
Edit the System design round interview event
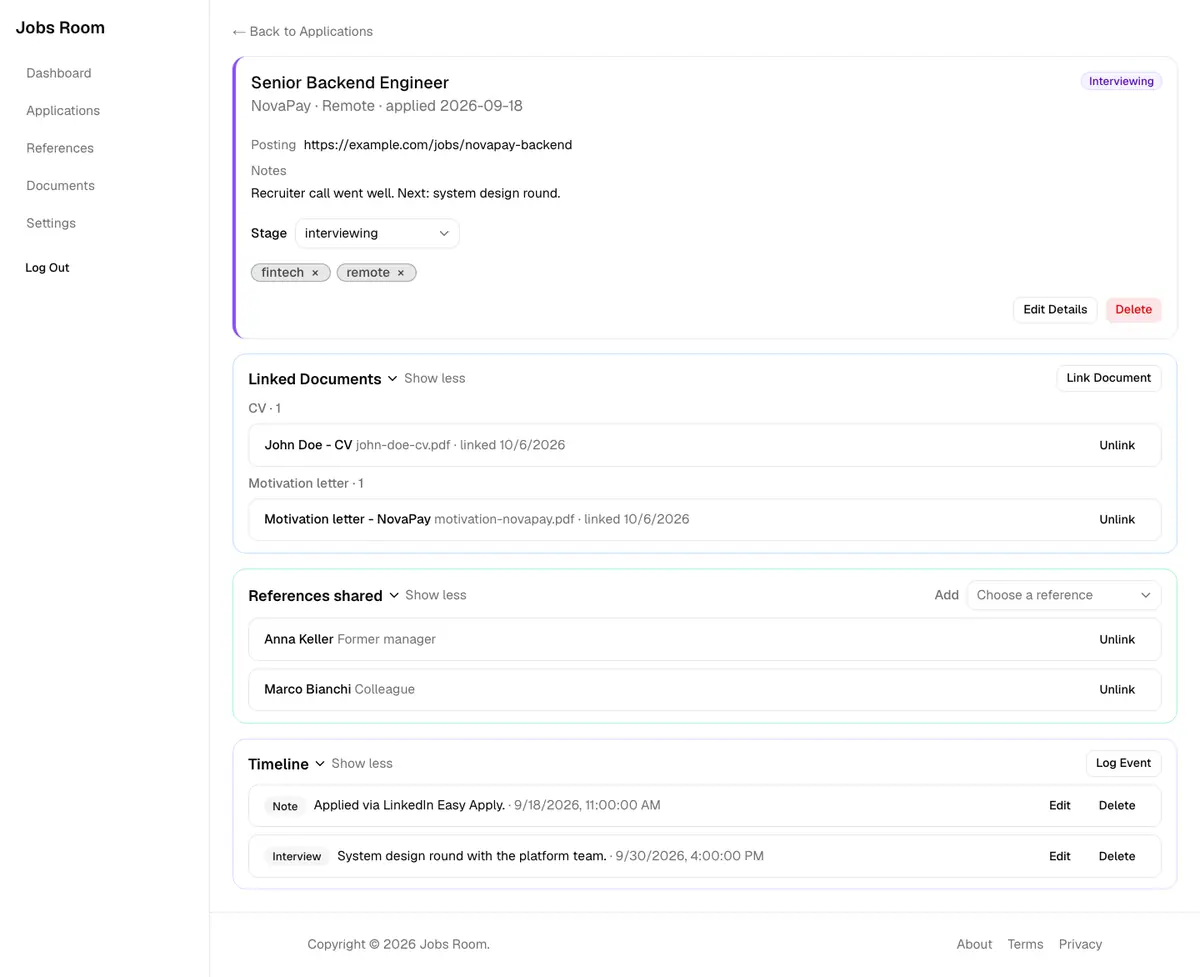(1060, 856)
